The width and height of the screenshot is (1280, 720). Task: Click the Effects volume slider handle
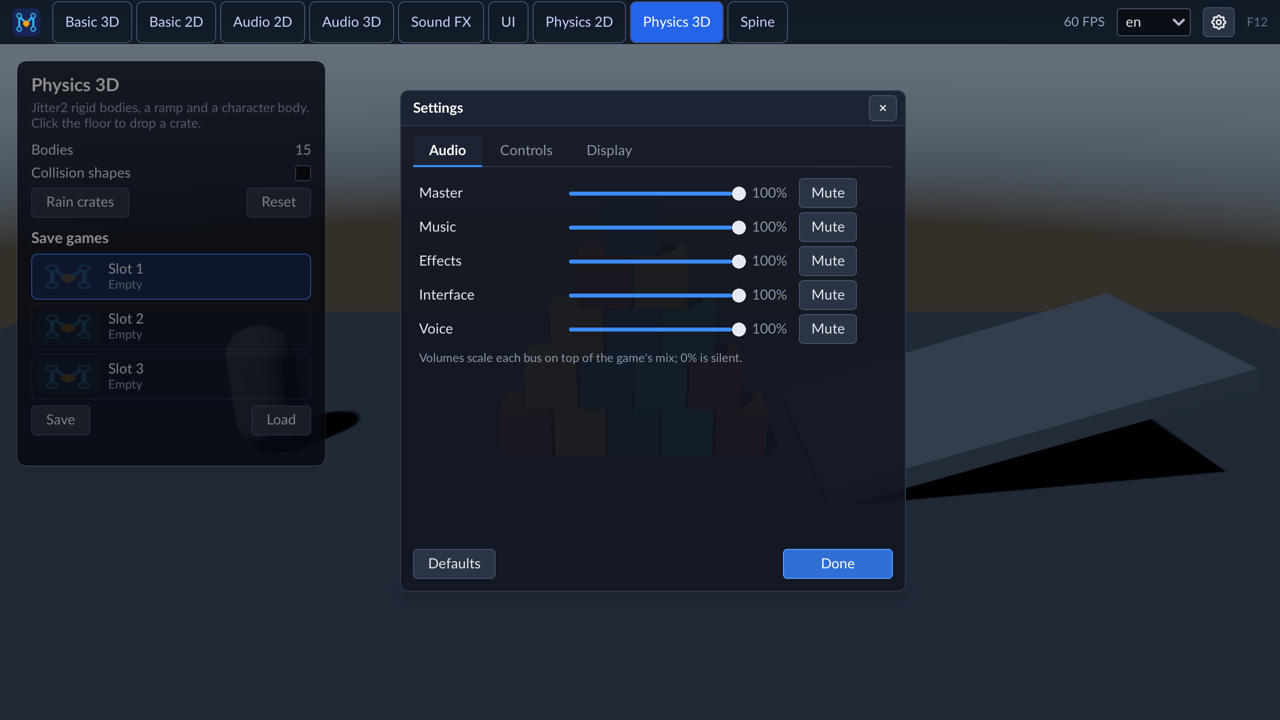[738, 261]
